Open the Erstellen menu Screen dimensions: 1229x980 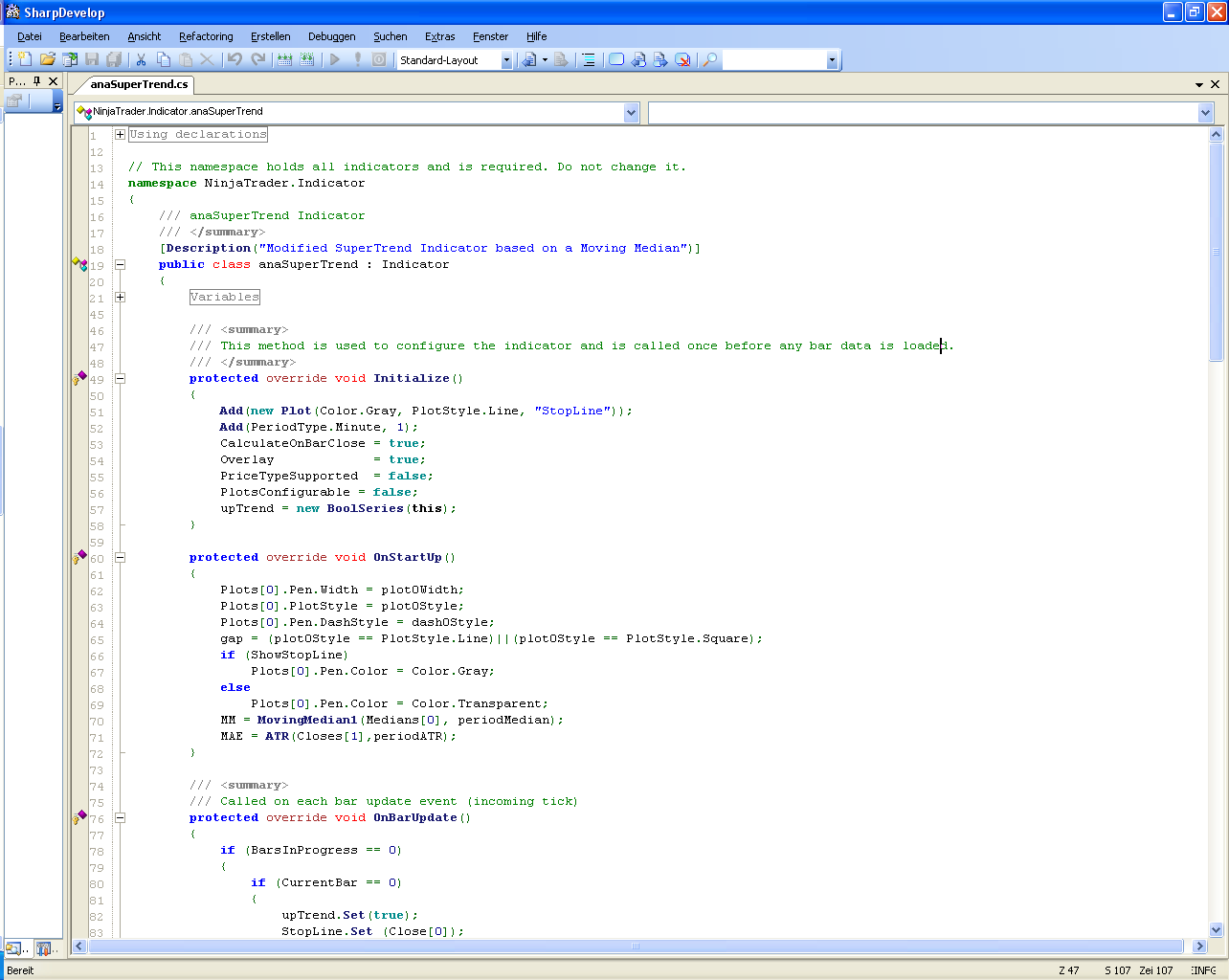[x=271, y=36]
